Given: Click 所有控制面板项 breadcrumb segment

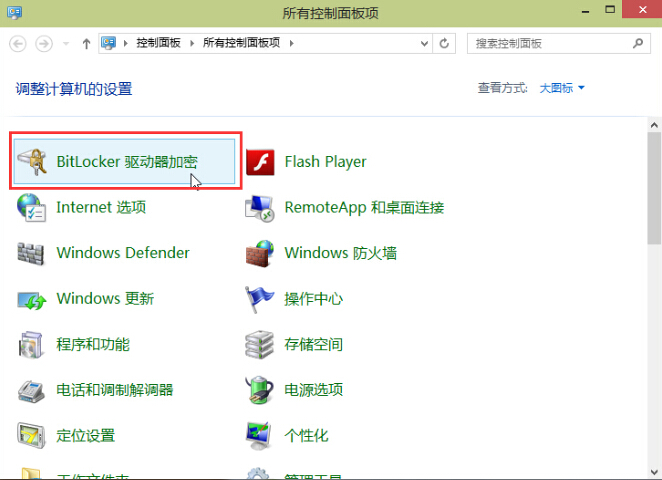Looking at the screenshot, I should tap(242, 43).
